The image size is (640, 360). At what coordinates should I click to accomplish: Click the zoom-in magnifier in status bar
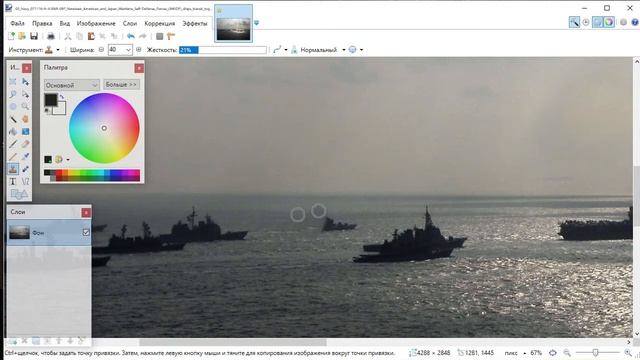coord(628,353)
